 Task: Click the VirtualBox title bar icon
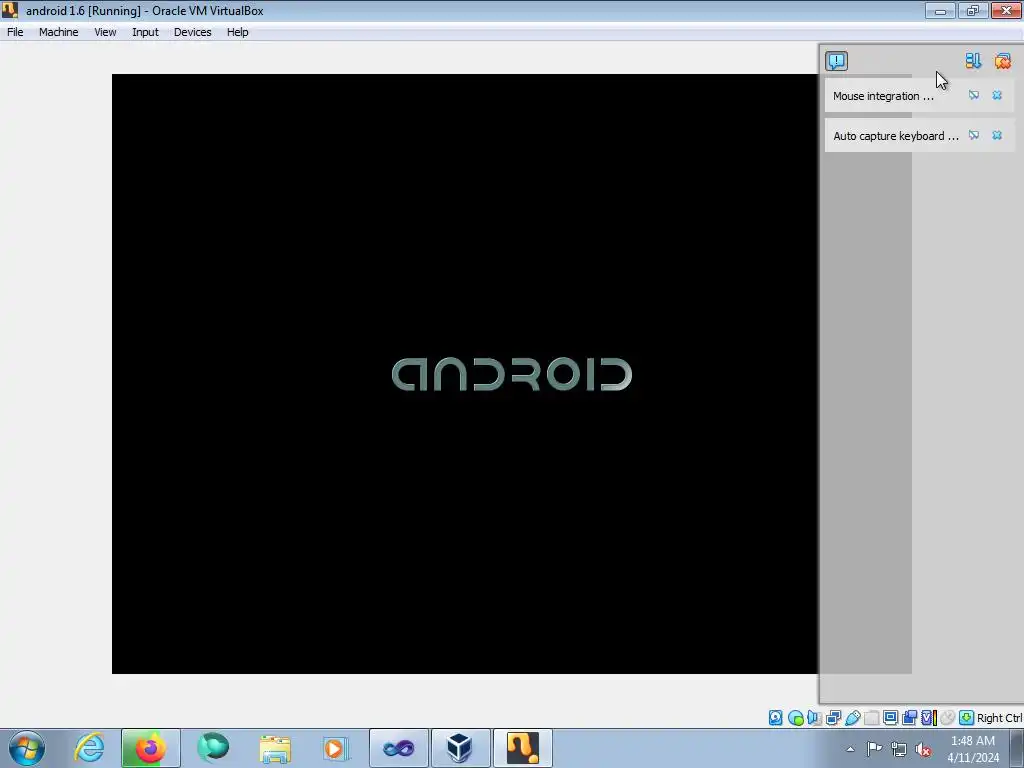[10, 10]
